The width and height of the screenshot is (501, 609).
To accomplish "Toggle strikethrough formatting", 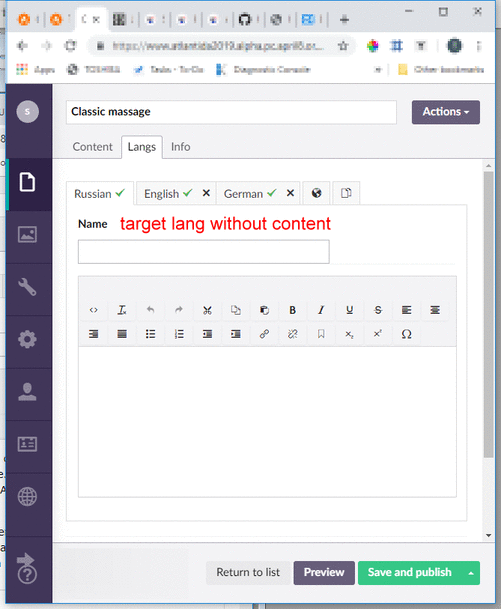I will click(378, 310).
